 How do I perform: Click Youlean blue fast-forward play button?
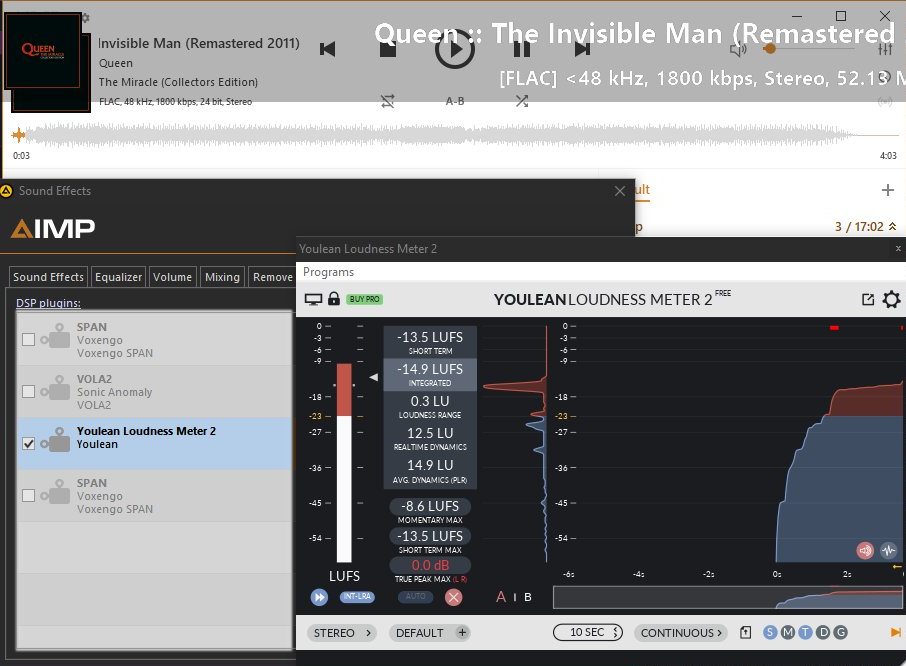click(319, 597)
